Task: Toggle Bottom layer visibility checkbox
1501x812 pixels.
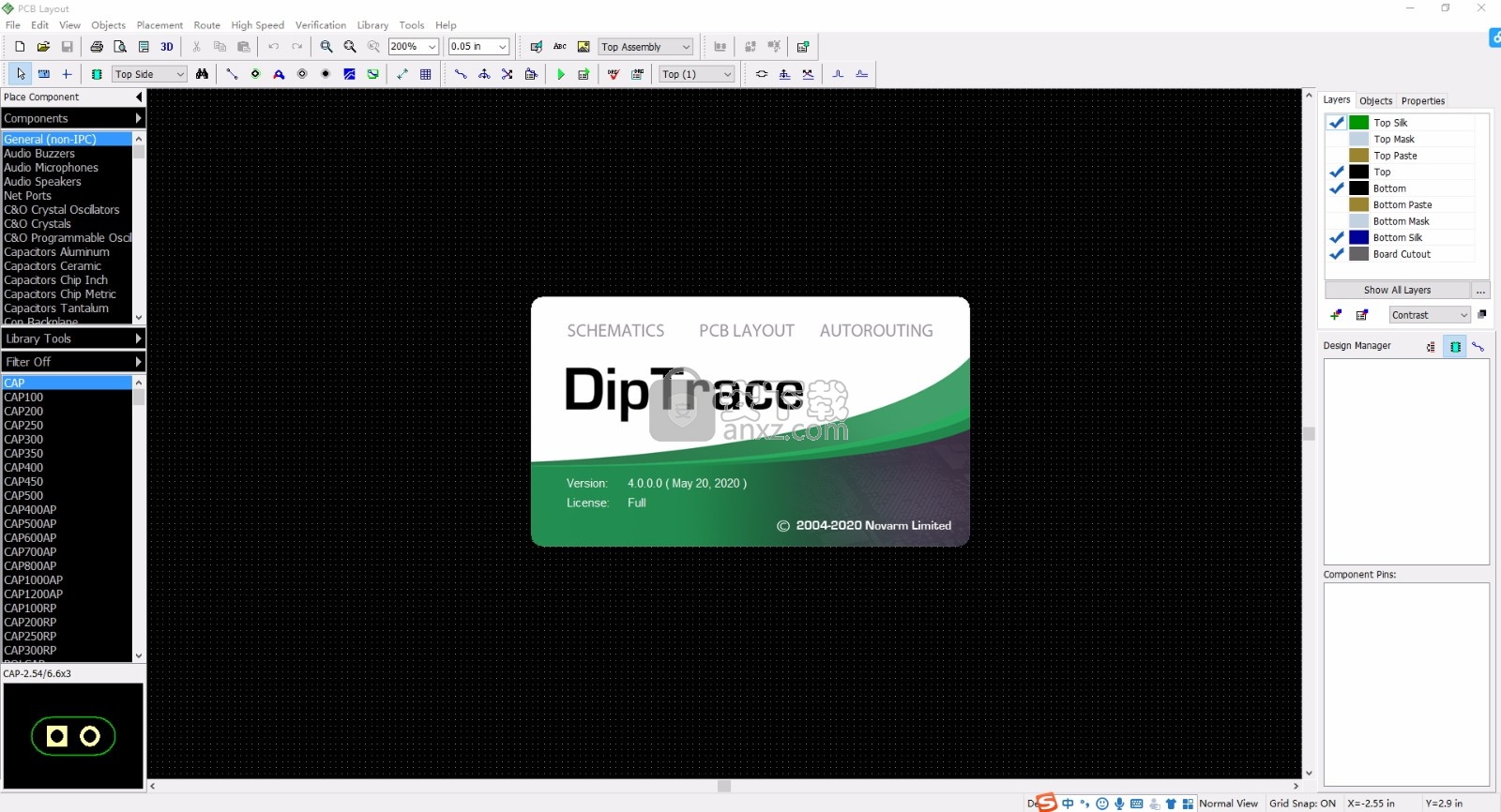Action: [1337, 188]
